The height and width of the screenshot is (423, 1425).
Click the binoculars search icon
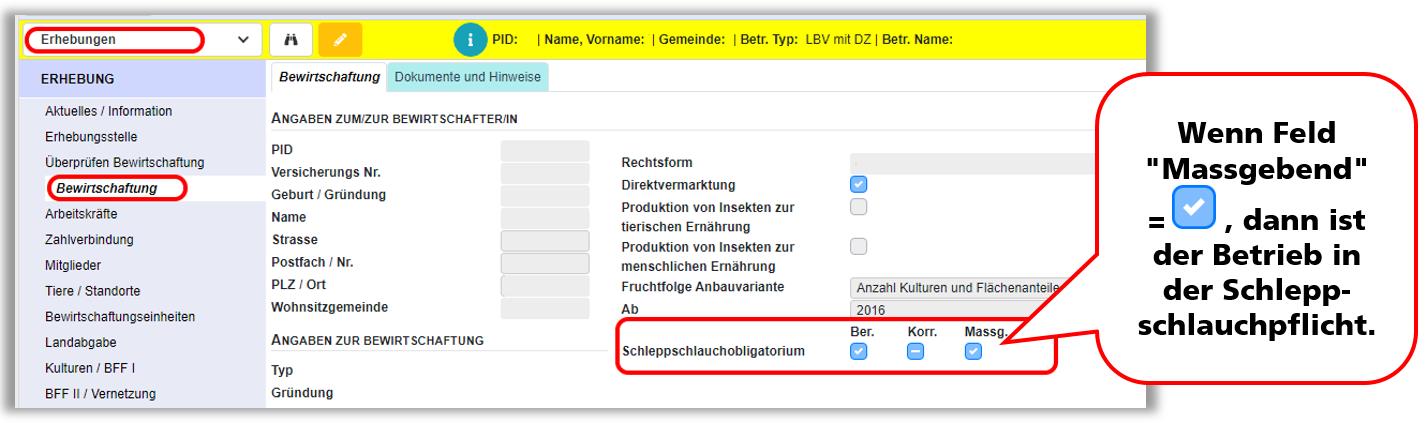pos(291,40)
